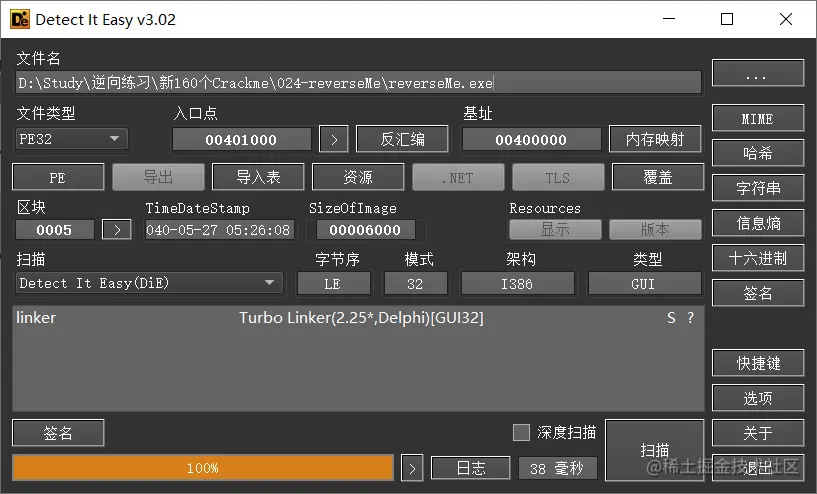The image size is (817, 494).
Task: Click the 38 毫秒 elapsed time
Action: [557, 468]
